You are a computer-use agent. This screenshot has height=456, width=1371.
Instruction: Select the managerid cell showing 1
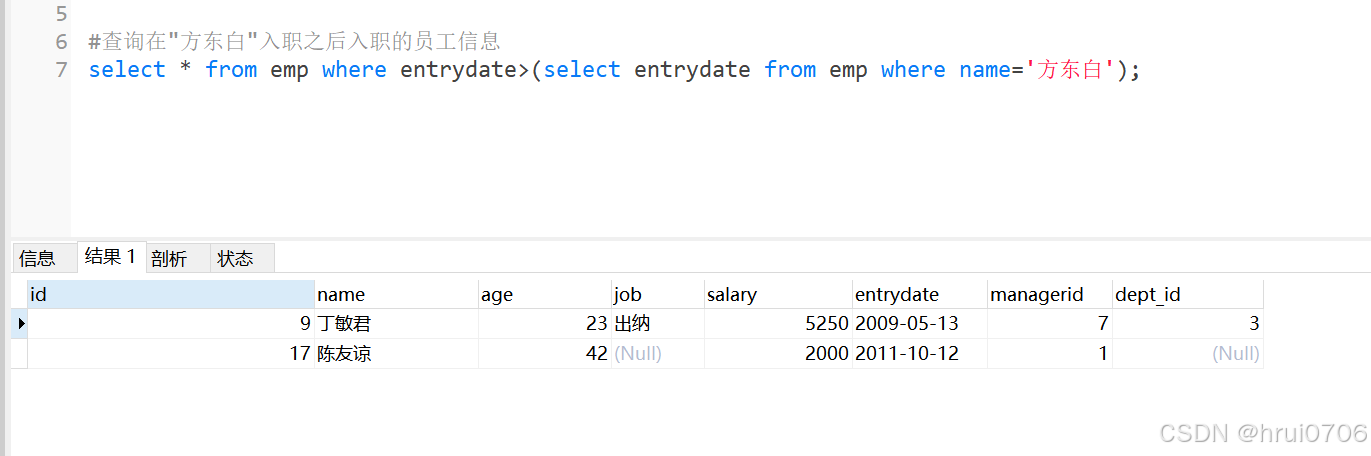(1050, 353)
